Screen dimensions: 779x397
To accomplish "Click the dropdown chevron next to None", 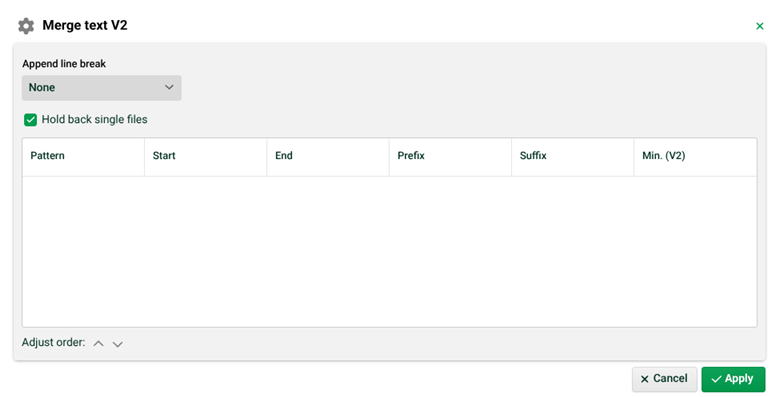I will coord(169,87).
